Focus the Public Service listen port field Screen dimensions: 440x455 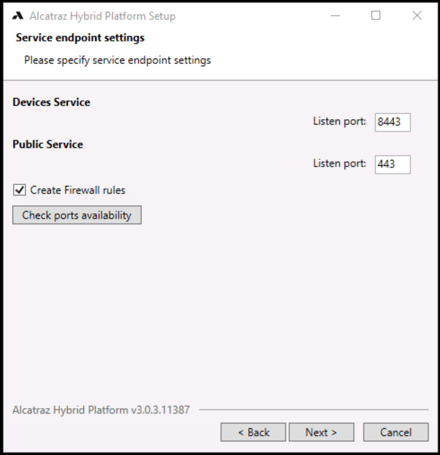(393, 164)
